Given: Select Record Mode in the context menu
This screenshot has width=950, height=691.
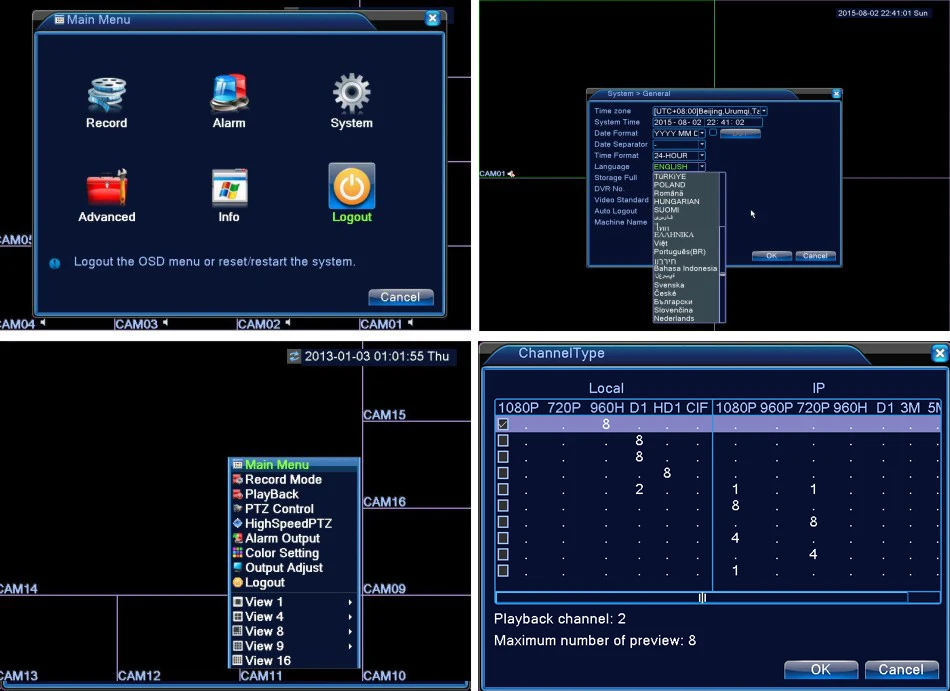Looking at the screenshot, I should click(295, 479).
